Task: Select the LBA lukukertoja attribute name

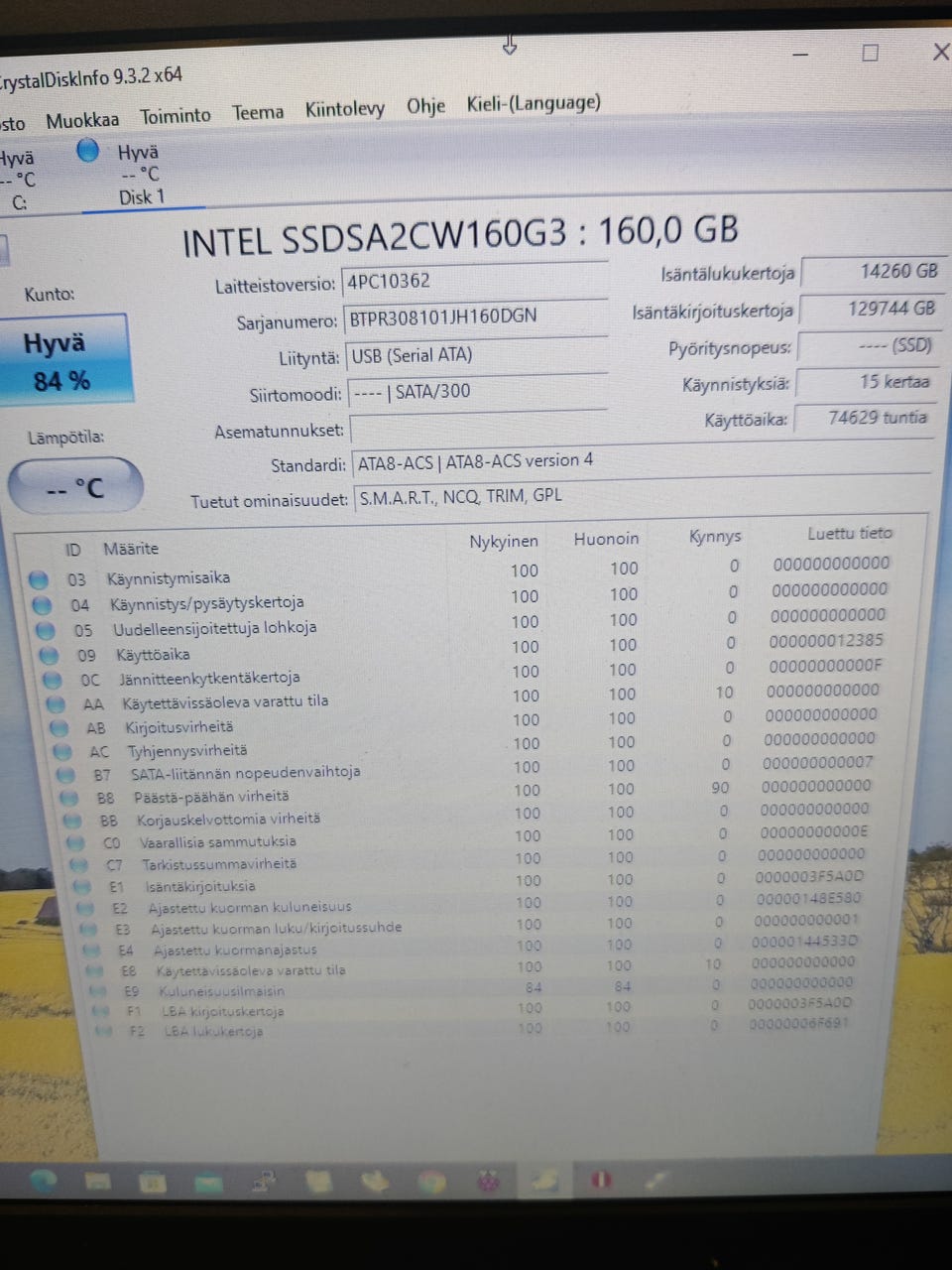Action: (x=213, y=1032)
